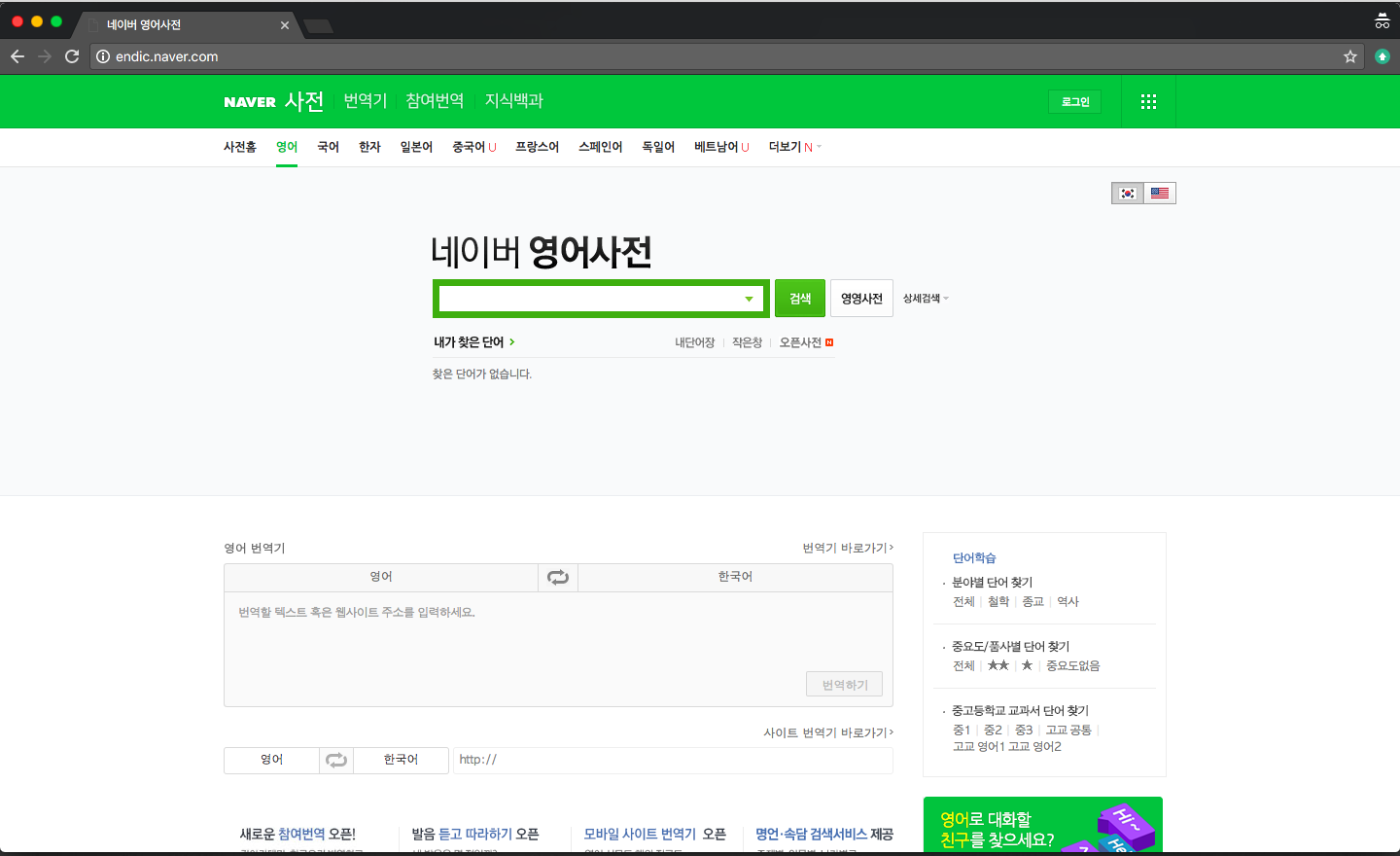The height and width of the screenshot is (856, 1400).
Task: Click the green 검색 search button
Action: [800, 299]
